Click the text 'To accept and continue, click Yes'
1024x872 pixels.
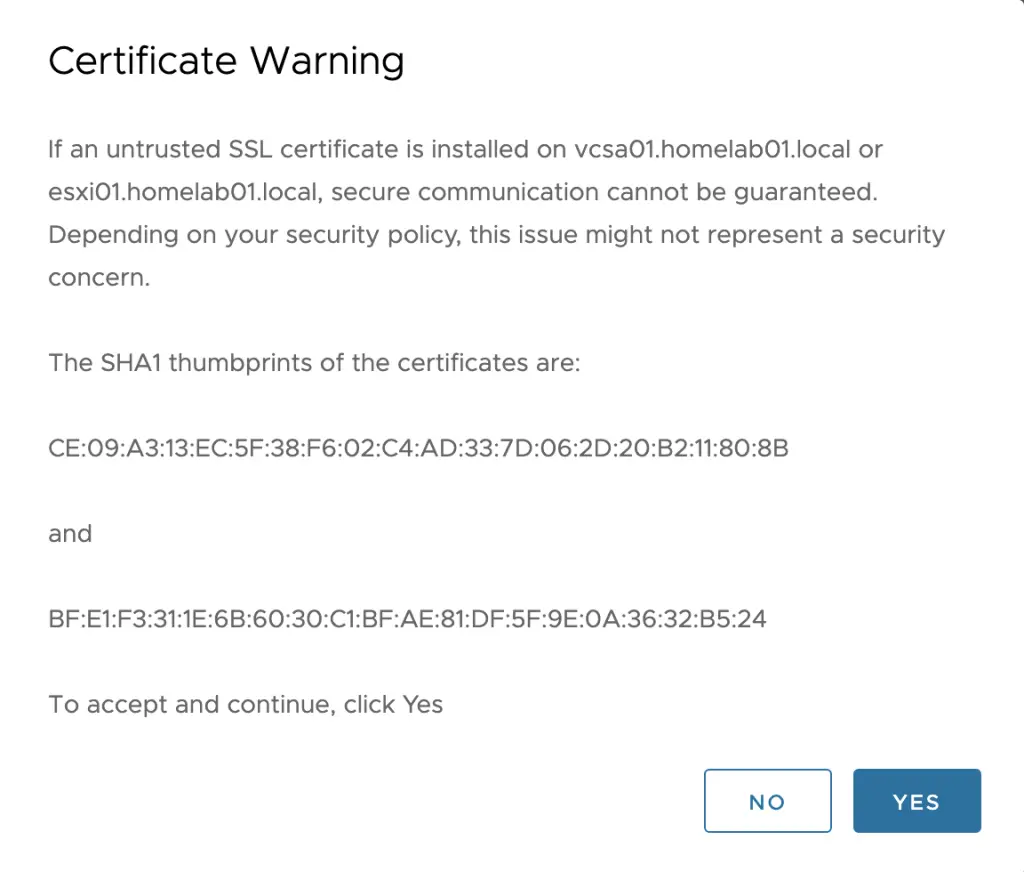(x=245, y=704)
